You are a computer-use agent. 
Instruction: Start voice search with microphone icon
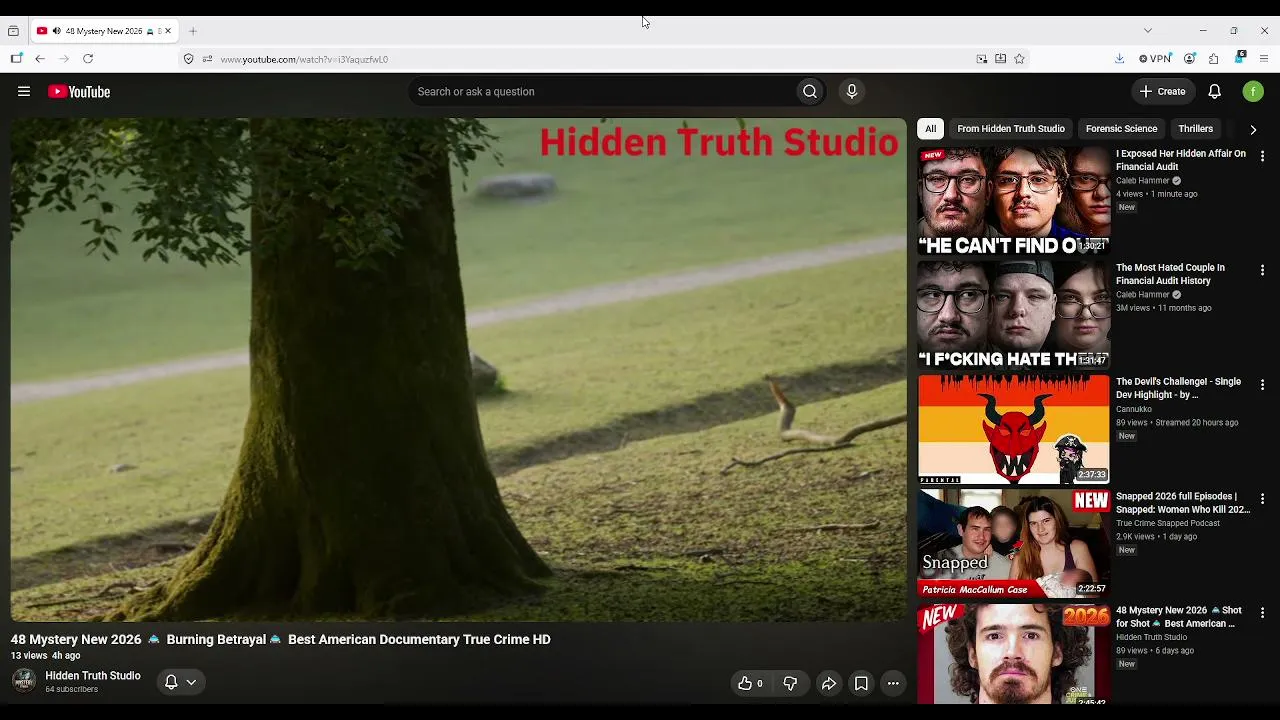pyautogui.click(x=852, y=92)
